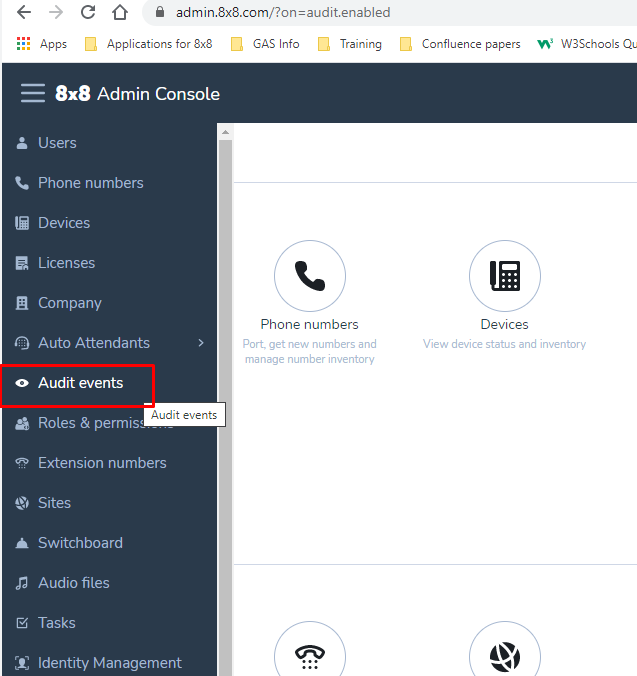Click the sidebar scrollbar up arrow
This screenshot has height=676, width=637.
[x=225, y=132]
